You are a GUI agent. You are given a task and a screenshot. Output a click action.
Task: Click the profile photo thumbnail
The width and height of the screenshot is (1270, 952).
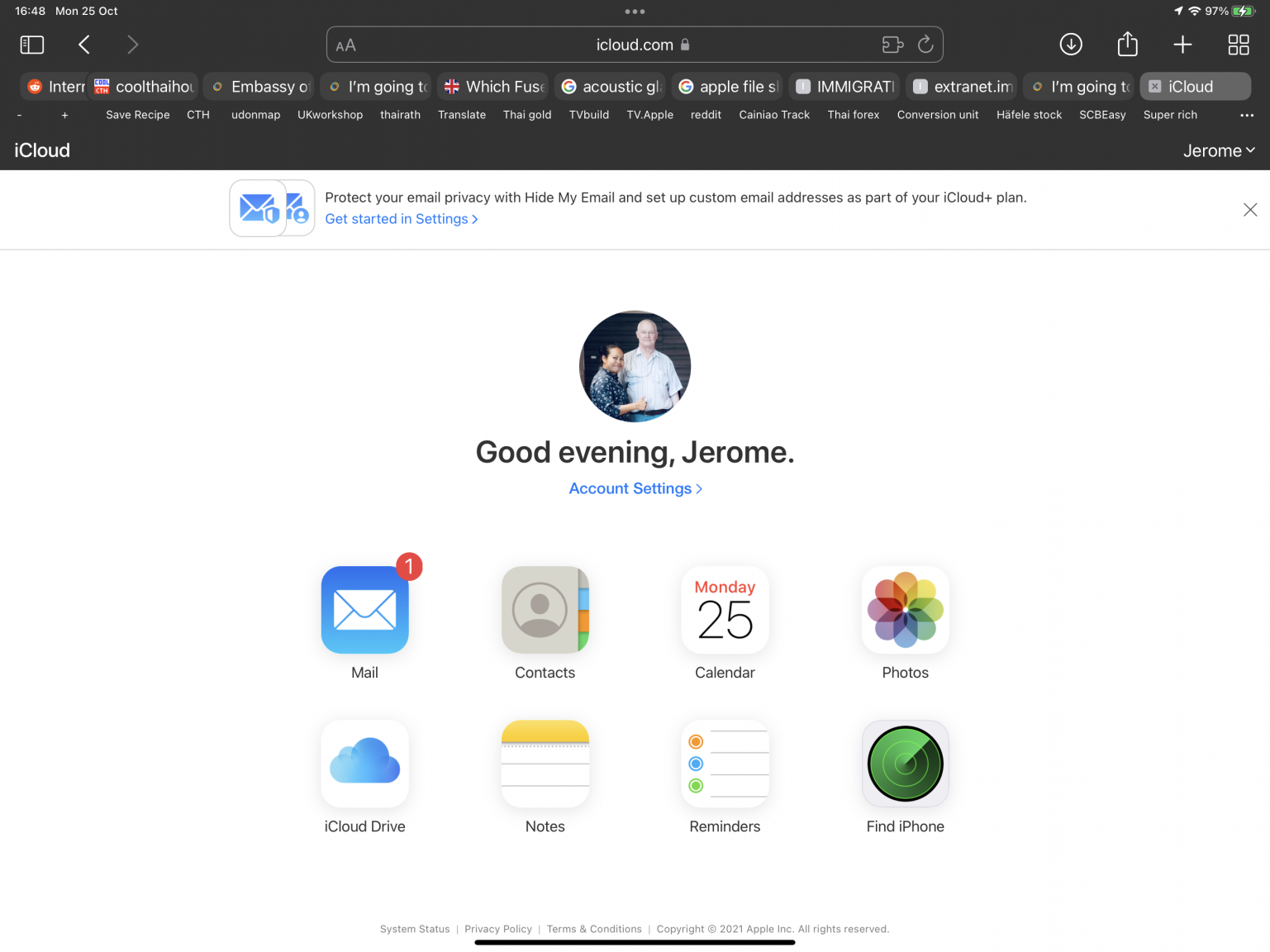coord(635,366)
